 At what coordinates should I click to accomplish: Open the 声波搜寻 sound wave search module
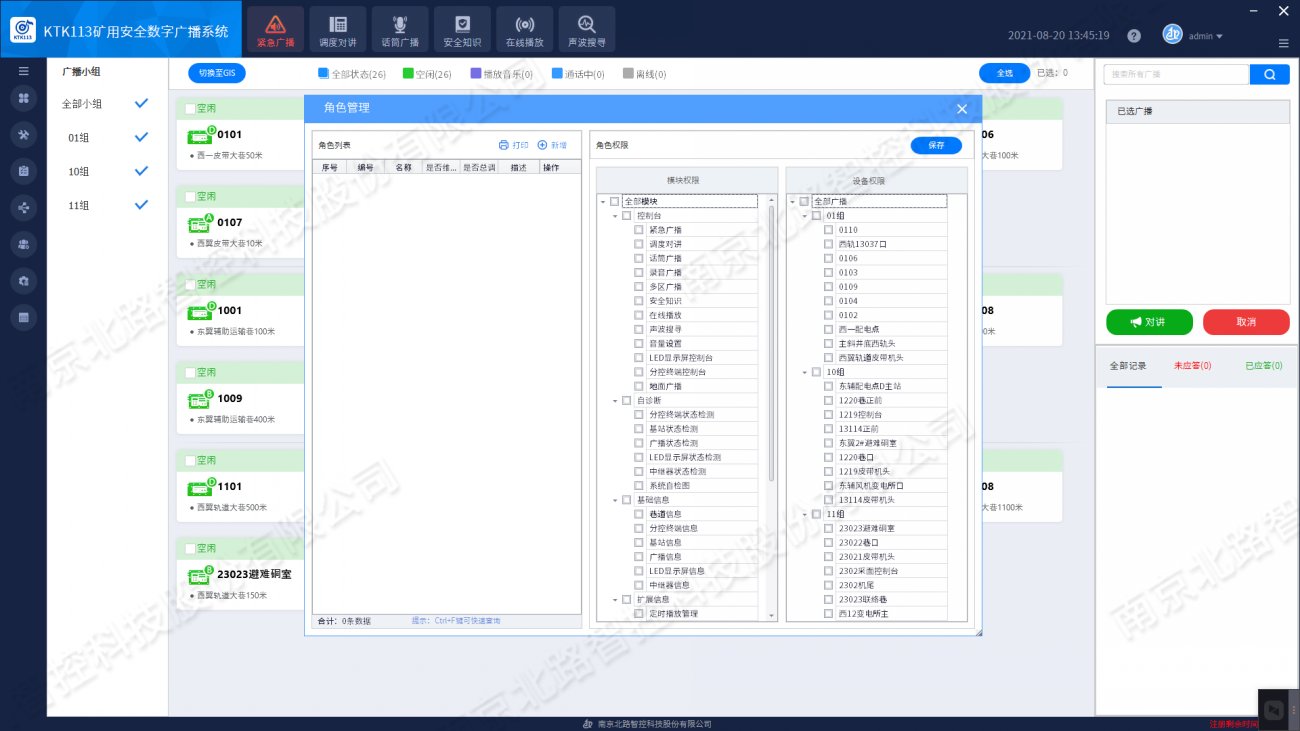pos(586,30)
